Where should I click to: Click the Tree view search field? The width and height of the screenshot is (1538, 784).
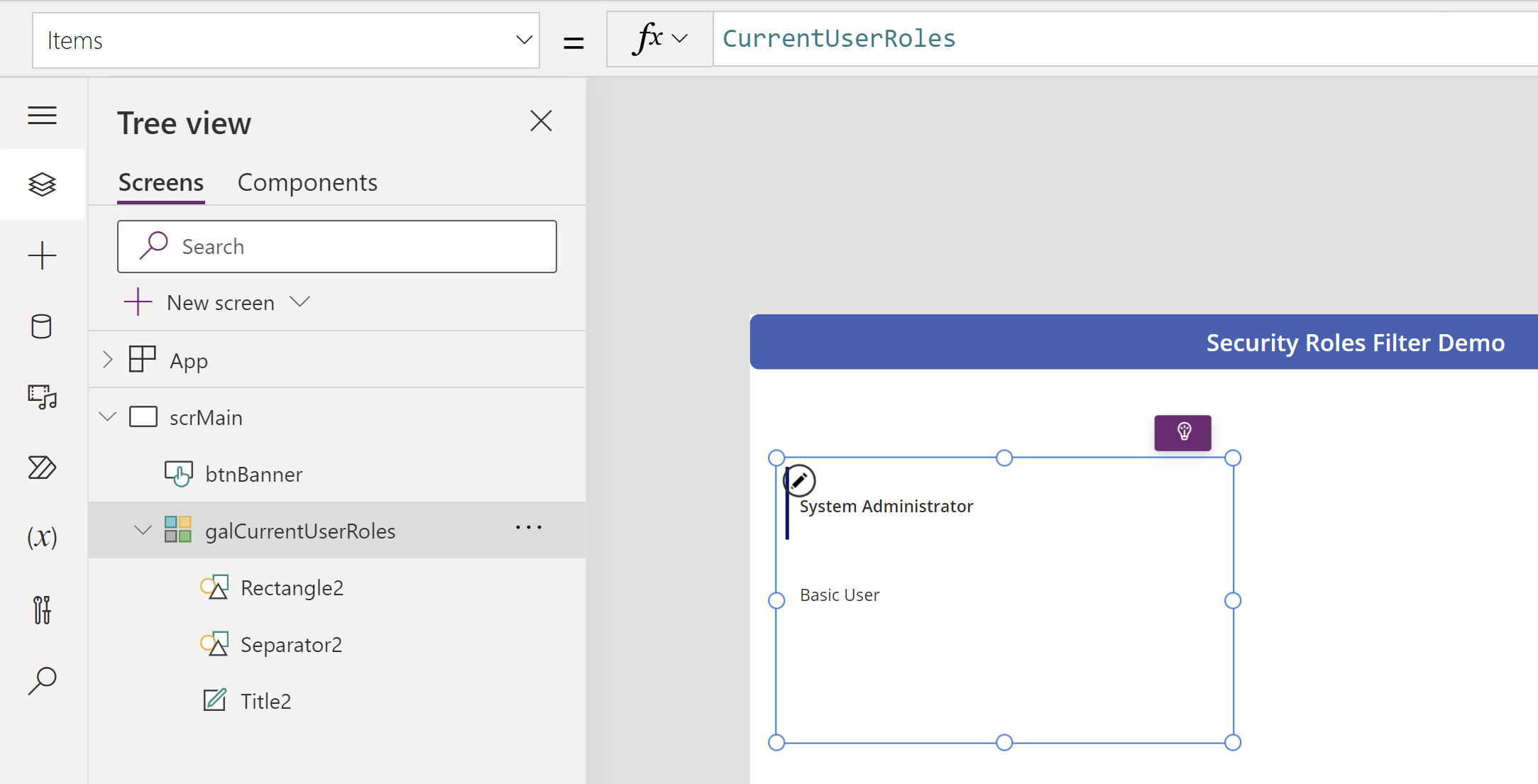pyautogui.click(x=337, y=246)
